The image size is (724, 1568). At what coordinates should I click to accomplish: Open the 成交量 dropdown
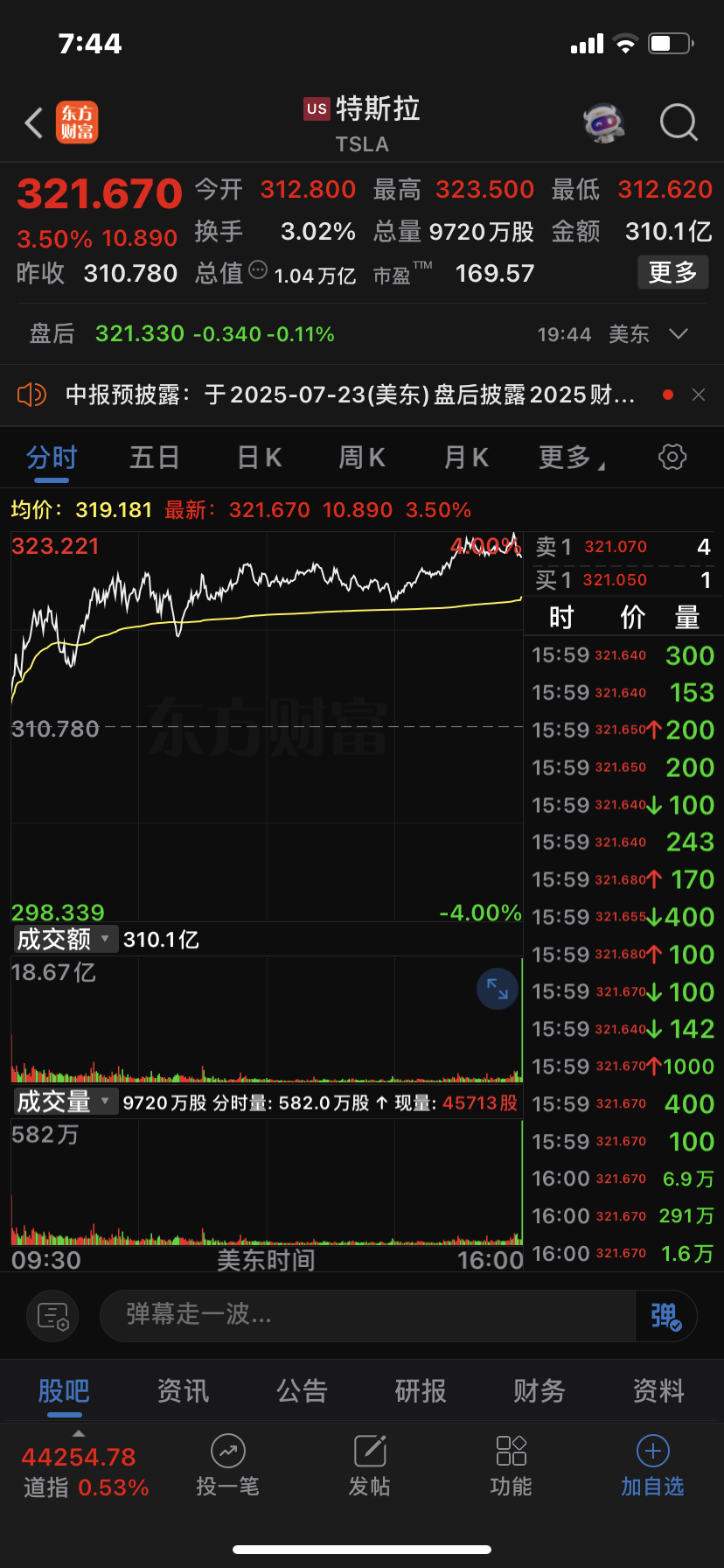[65, 1102]
